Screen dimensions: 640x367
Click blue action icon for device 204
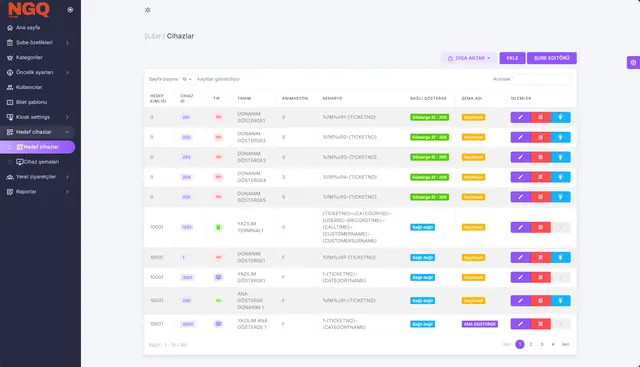tap(560, 177)
